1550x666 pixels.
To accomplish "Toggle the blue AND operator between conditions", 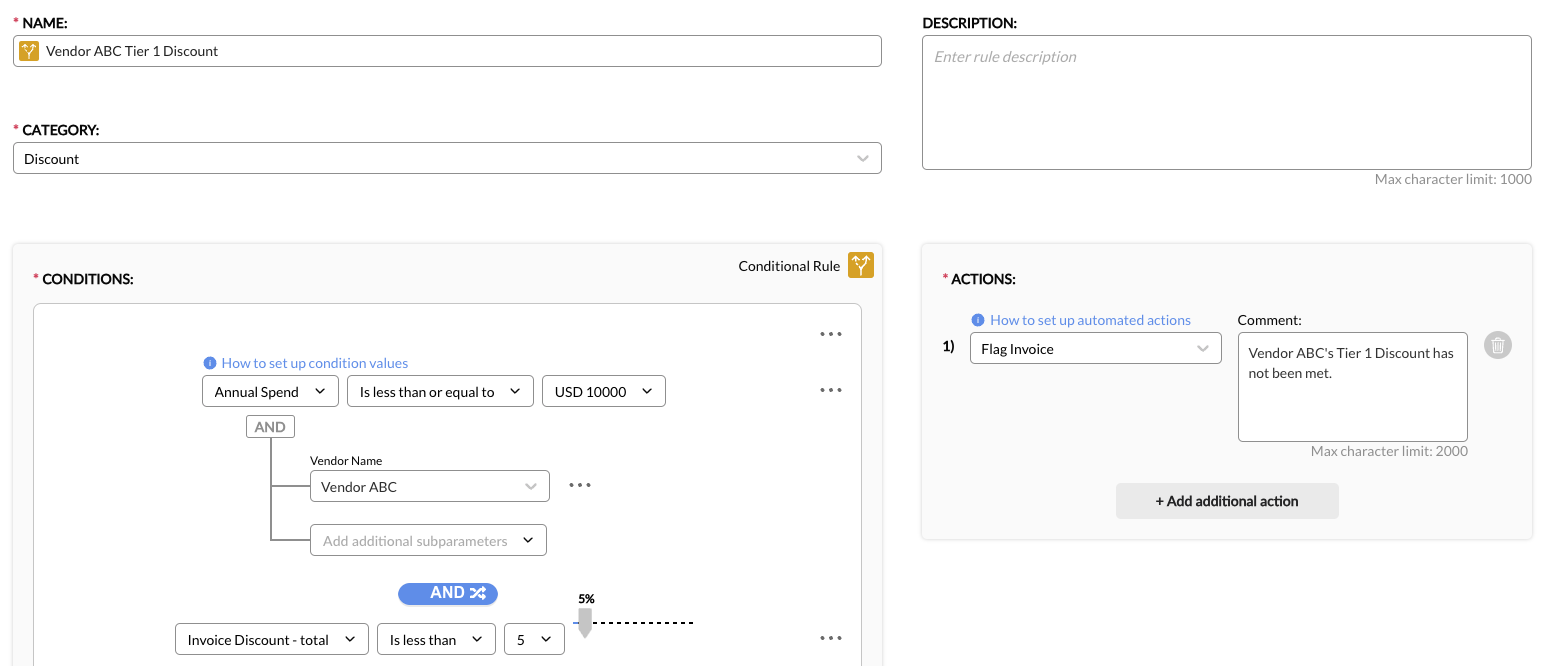I will click(x=447, y=593).
